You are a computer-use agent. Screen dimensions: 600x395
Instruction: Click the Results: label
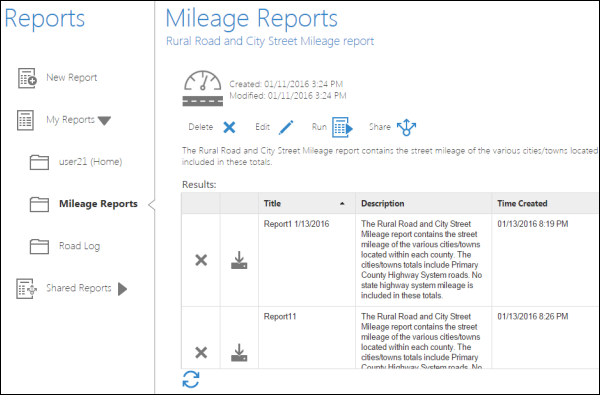[199, 184]
